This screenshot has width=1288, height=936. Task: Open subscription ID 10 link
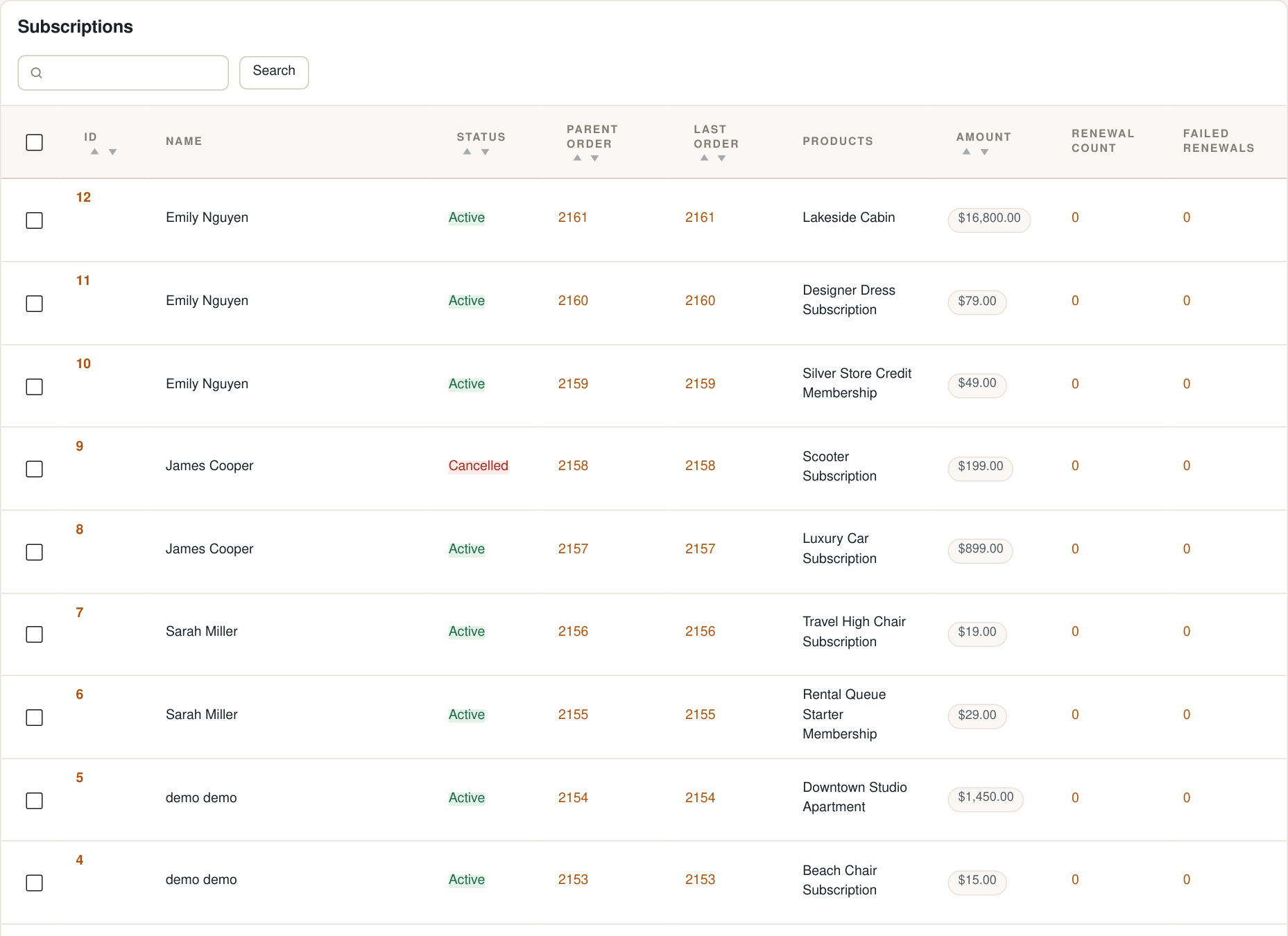(83, 364)
